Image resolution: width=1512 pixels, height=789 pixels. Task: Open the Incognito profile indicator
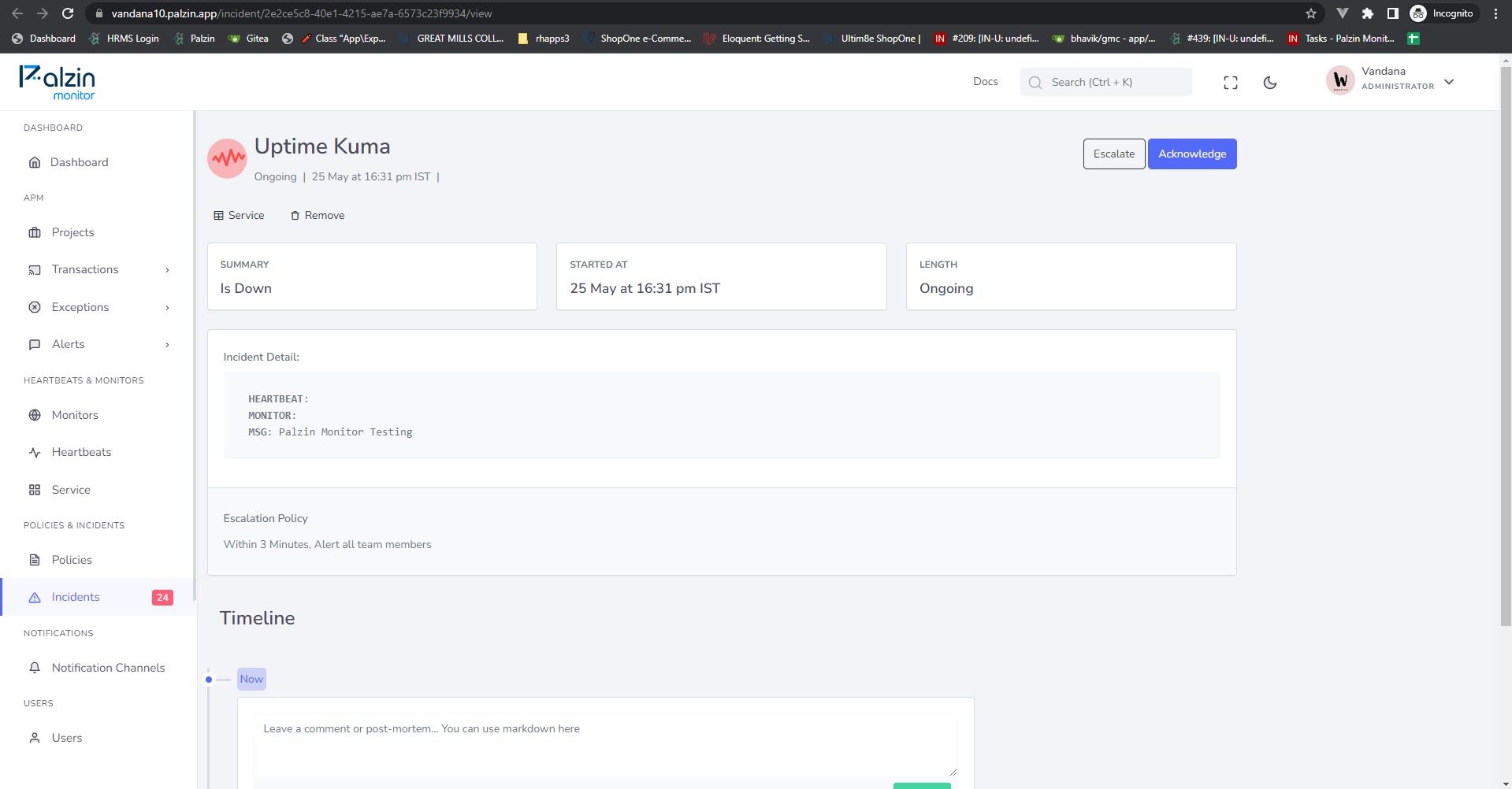[1443, 13]
